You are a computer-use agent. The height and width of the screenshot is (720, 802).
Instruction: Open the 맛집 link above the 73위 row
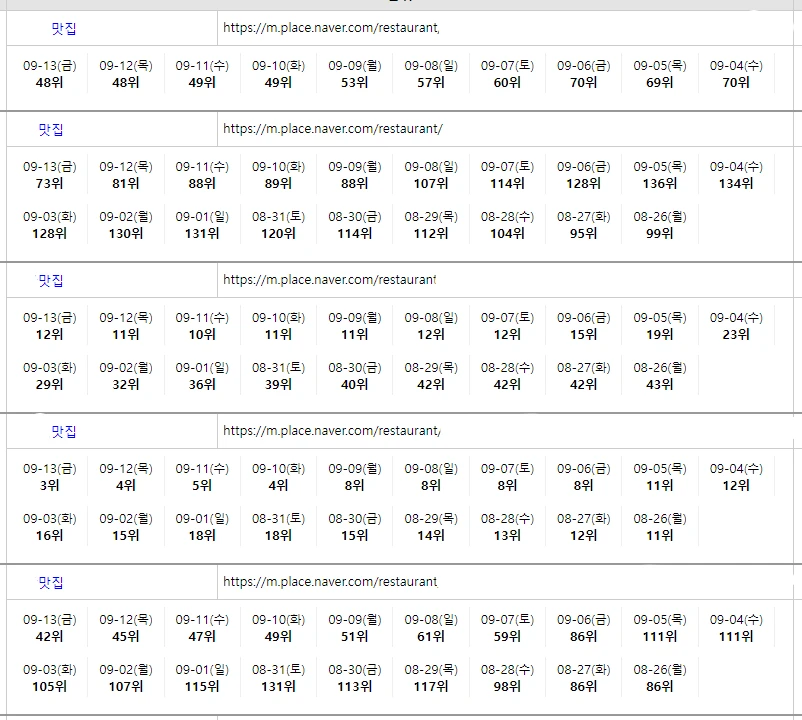click(51, 129)
